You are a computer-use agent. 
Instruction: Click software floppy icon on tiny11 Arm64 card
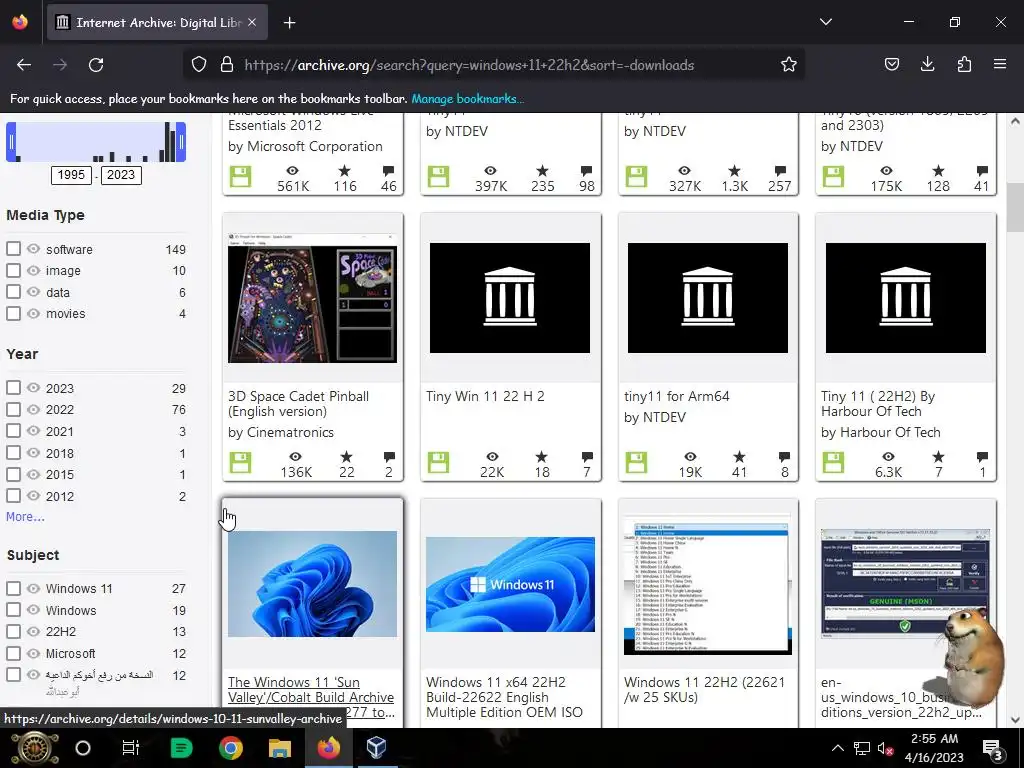click(x=636, y=462)
